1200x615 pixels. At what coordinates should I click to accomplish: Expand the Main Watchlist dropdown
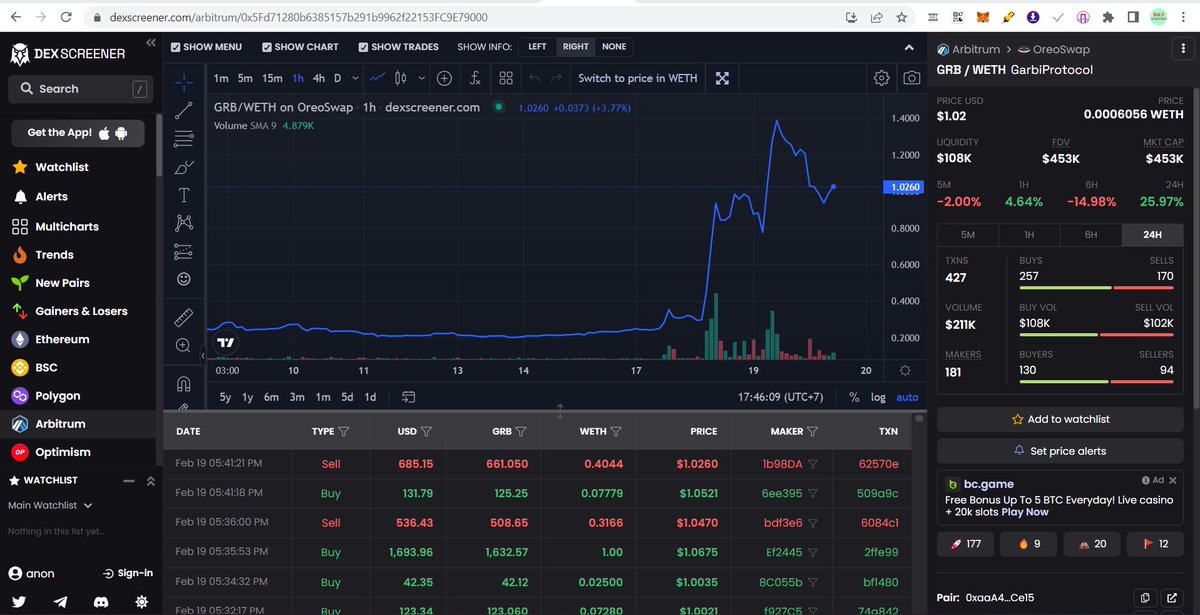(50, 506)
